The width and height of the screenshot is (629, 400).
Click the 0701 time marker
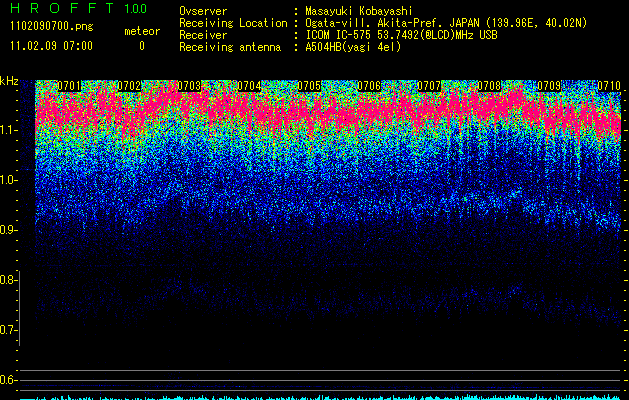pyautogui.click(x=69, y=86)
